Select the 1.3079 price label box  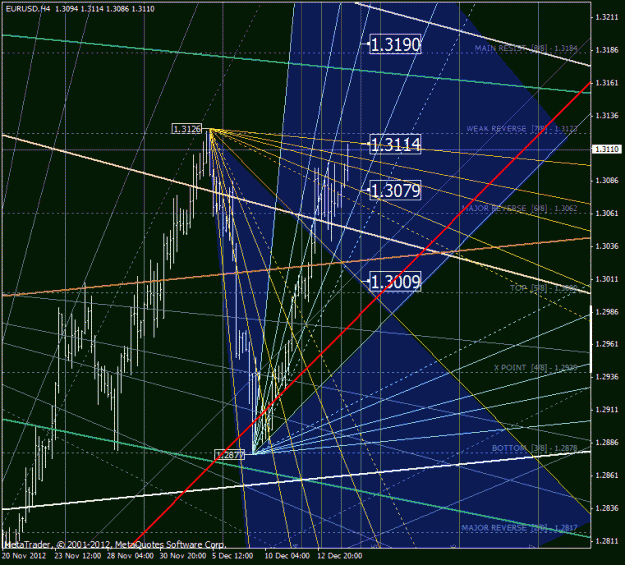coord(395,191)
